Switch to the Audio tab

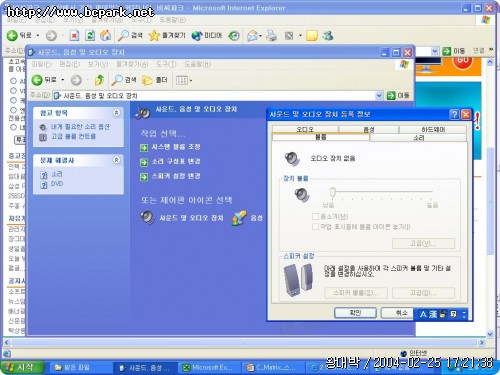[305, 129]
